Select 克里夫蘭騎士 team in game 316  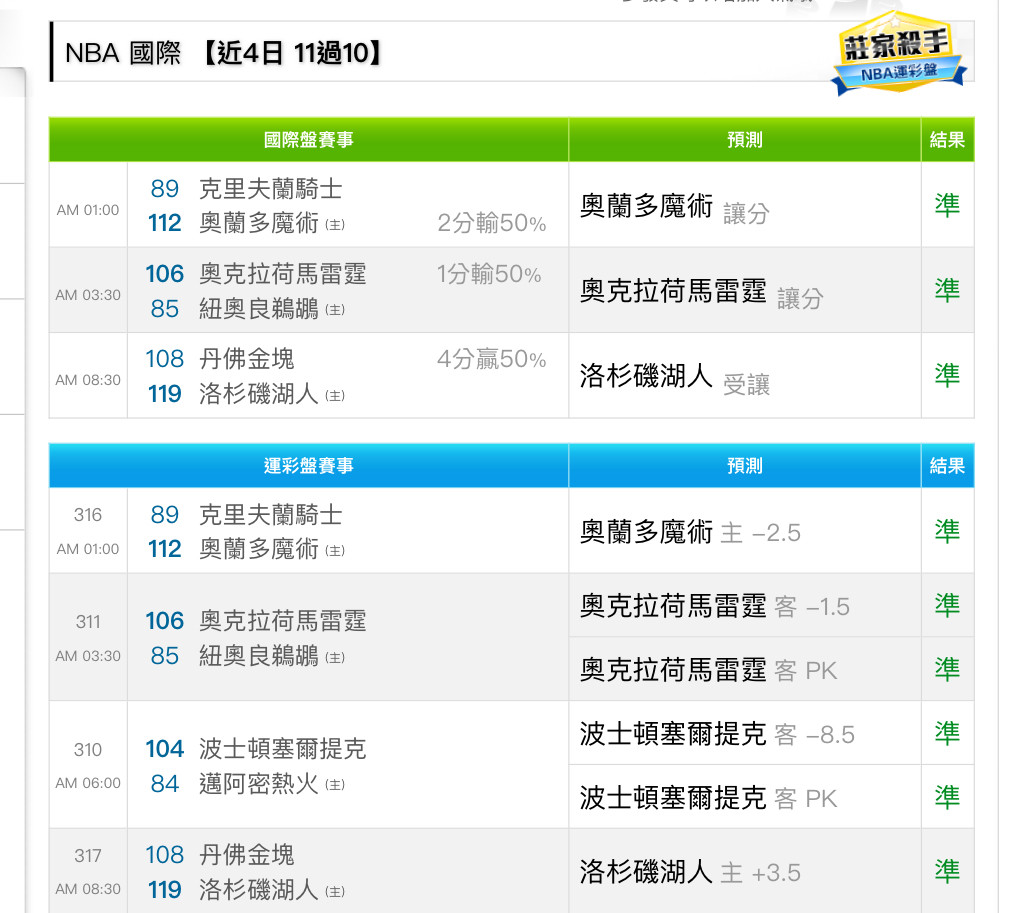point(270,515)
